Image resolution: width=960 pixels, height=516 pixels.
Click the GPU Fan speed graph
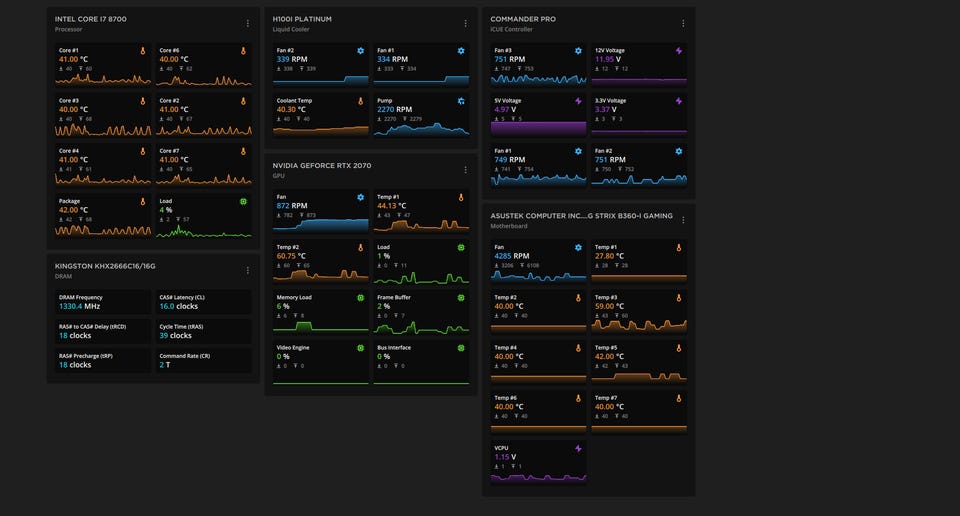[321, 225]
